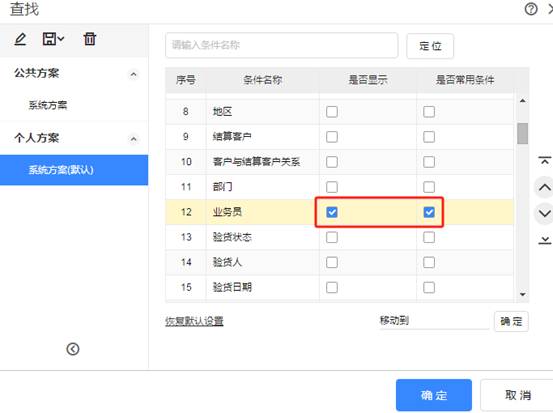Image resolution: width=553 pixels, height=413 pixels.
Task: Check 是否显示 box for 地区
Action: point(332,112)
